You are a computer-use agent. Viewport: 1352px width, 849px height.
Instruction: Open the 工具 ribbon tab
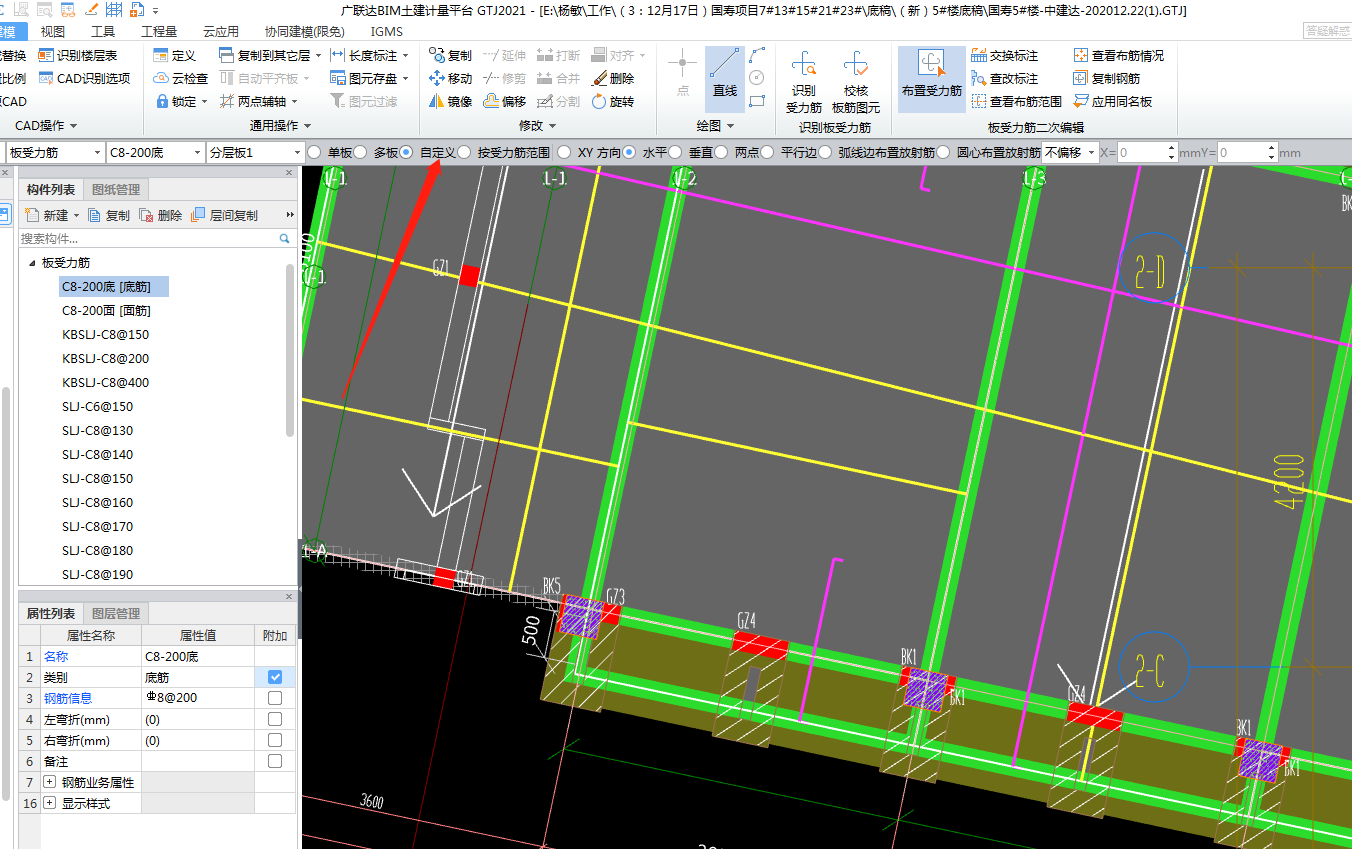tap(103, 32)
